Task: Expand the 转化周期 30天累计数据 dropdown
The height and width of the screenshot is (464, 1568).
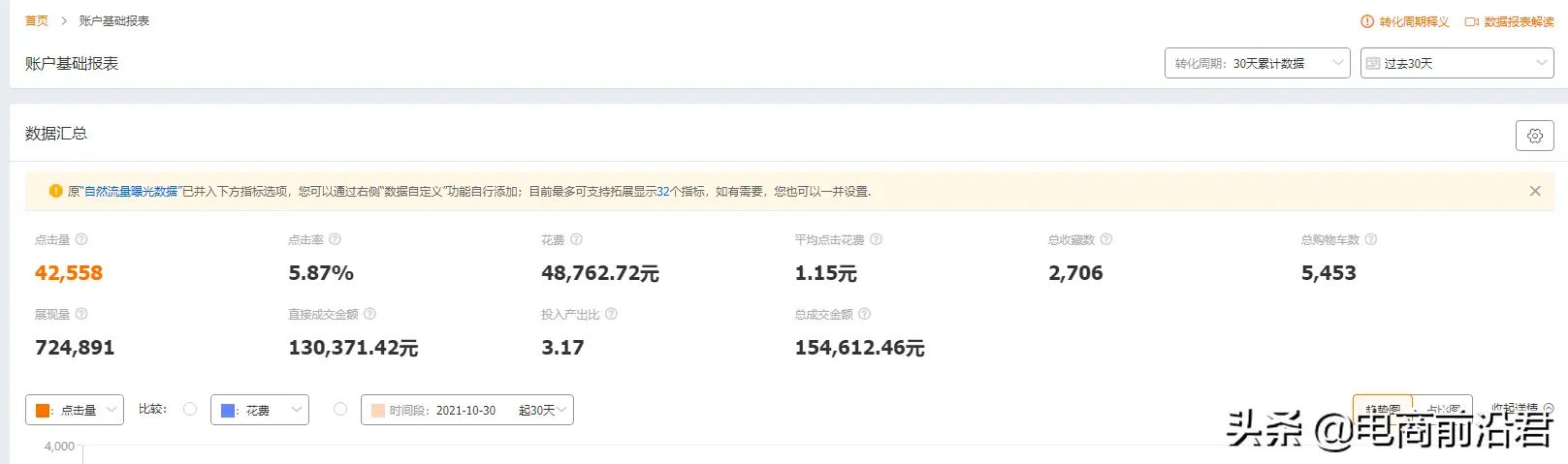Action: (1257, 63)
